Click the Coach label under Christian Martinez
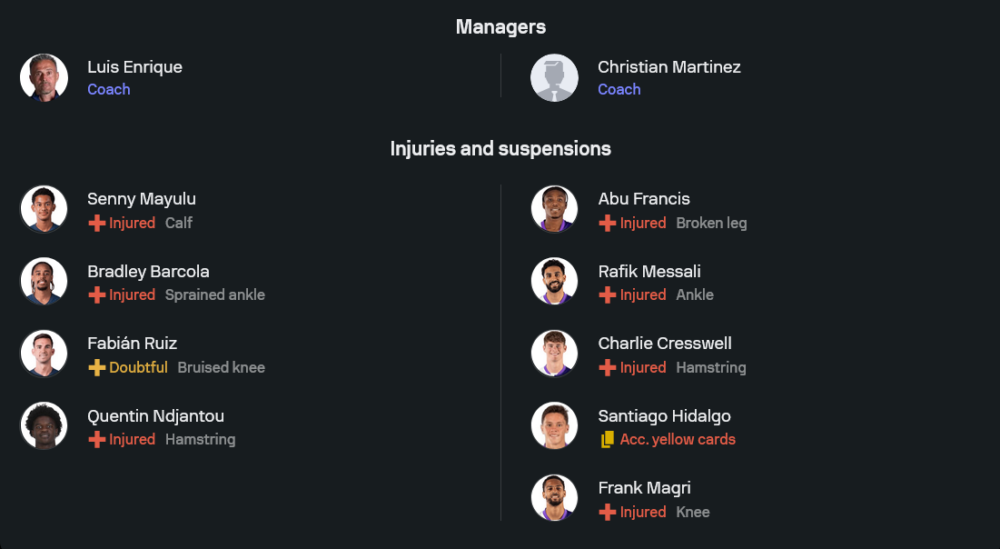This screenshot has width=1000, height=549. 619,89
